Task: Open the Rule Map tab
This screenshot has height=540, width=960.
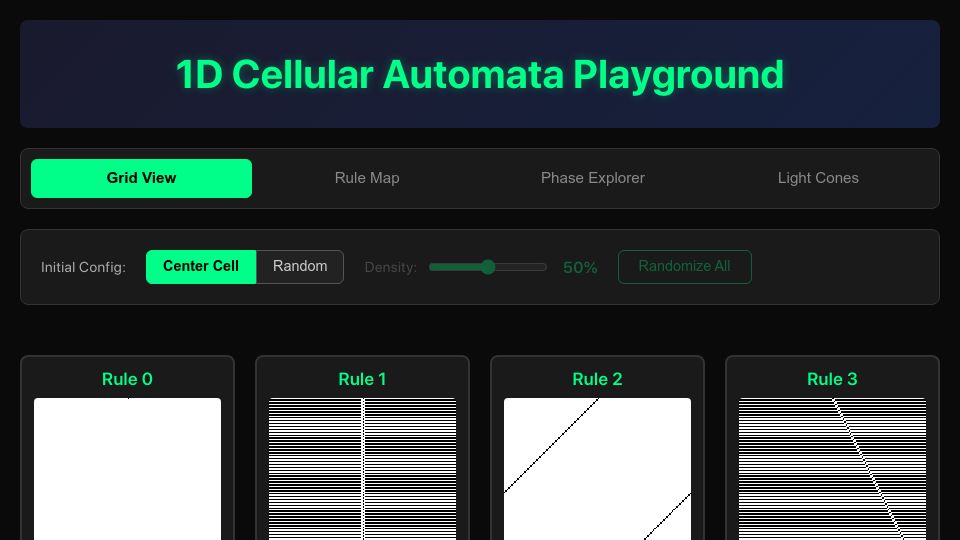Action: coord(367,178)
